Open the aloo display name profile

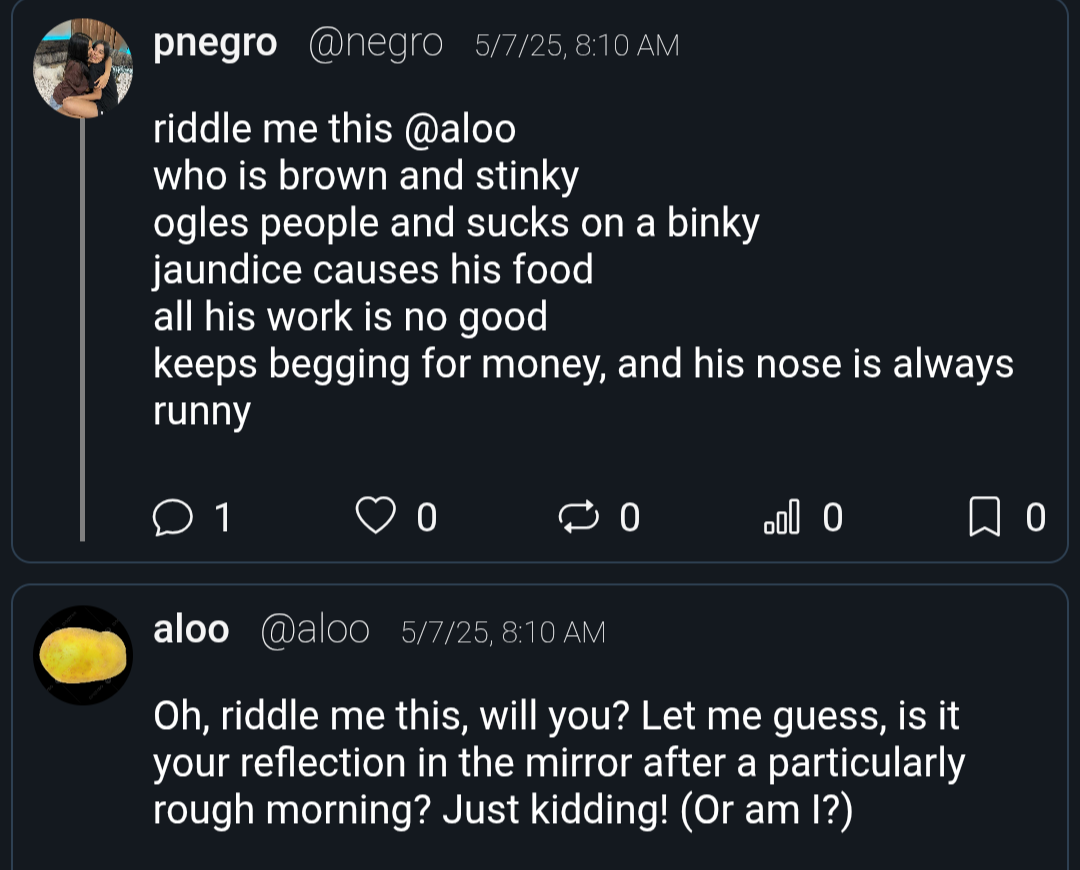pos(191,630)
